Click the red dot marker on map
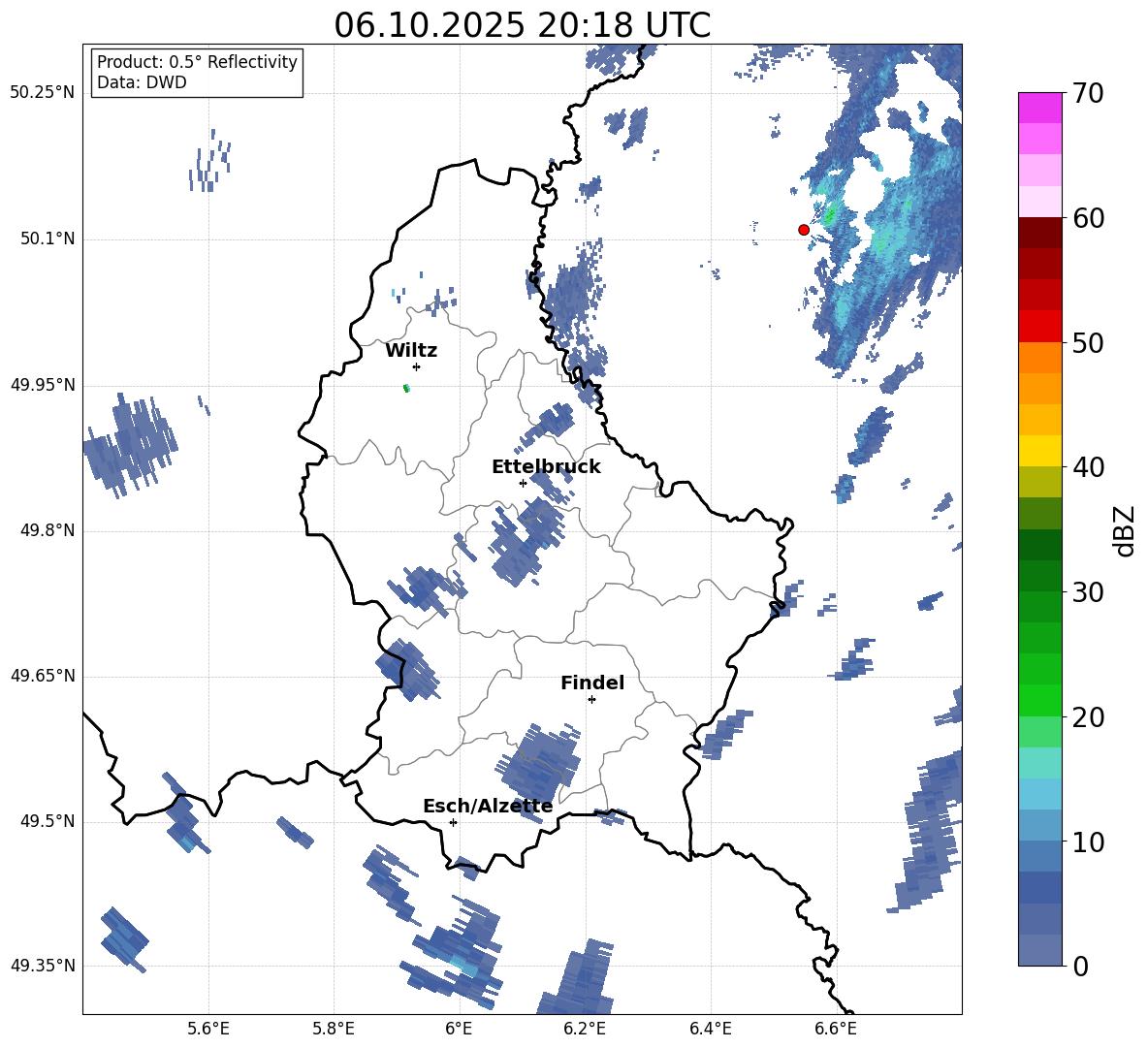The width and height of the screenshot is (1148, 1048). (x=803, y=230)
